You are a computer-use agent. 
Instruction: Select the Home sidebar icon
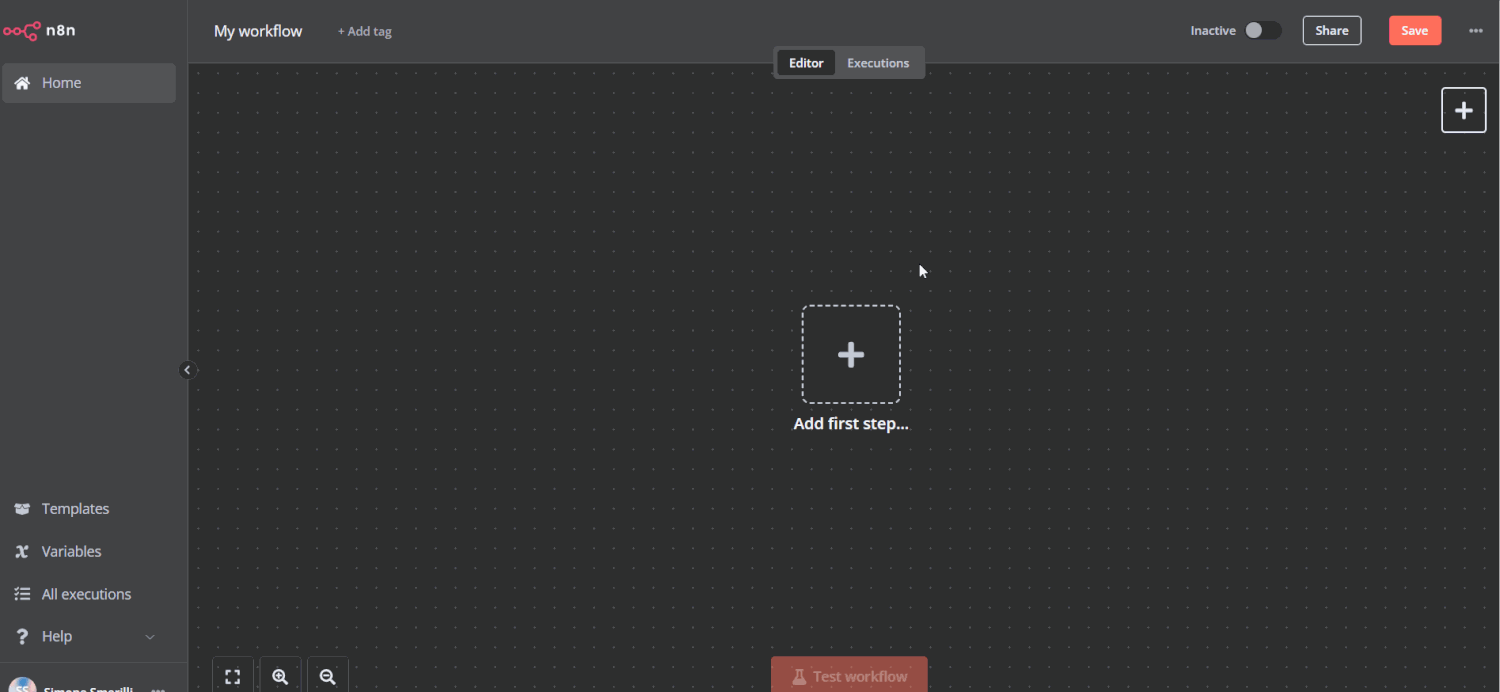[x=20, y=82]
